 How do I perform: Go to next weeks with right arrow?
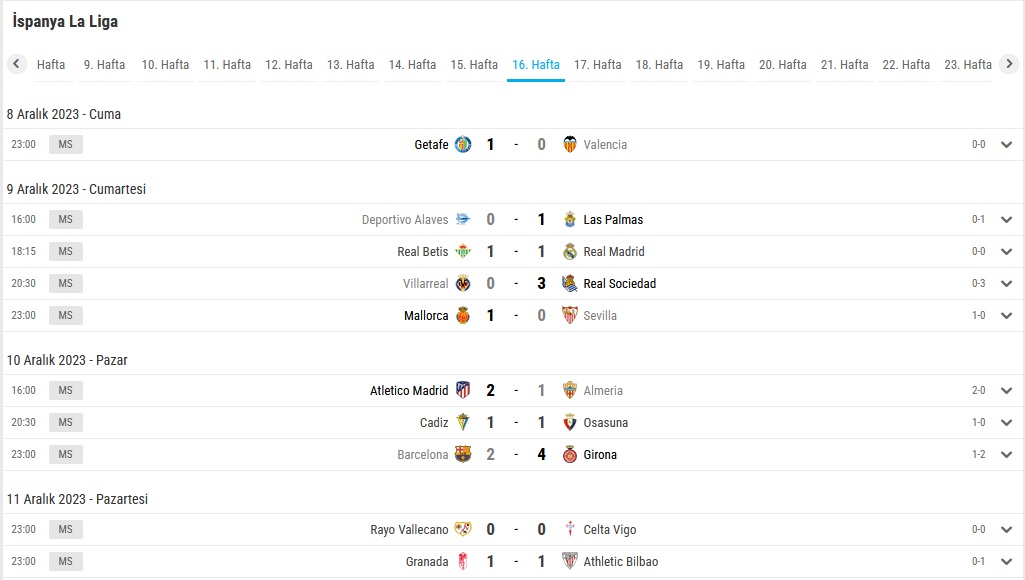coord(1009,64)
